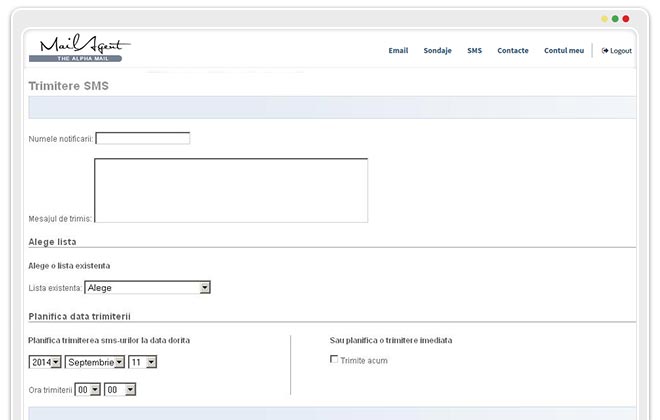Click inside the Mesajul de trimis textarea
The image size is (660, 420).
click(230, 190)
